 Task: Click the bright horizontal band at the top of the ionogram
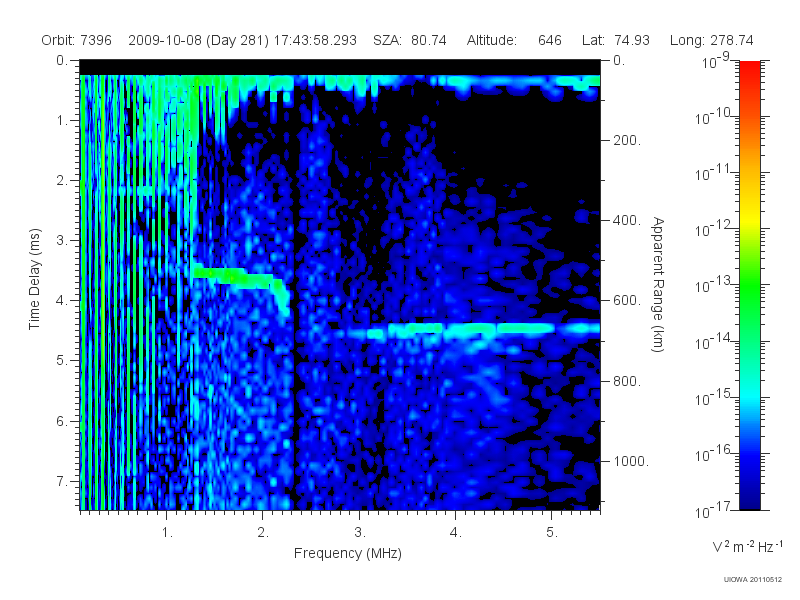pyautogui.click(x=340, y=81)
